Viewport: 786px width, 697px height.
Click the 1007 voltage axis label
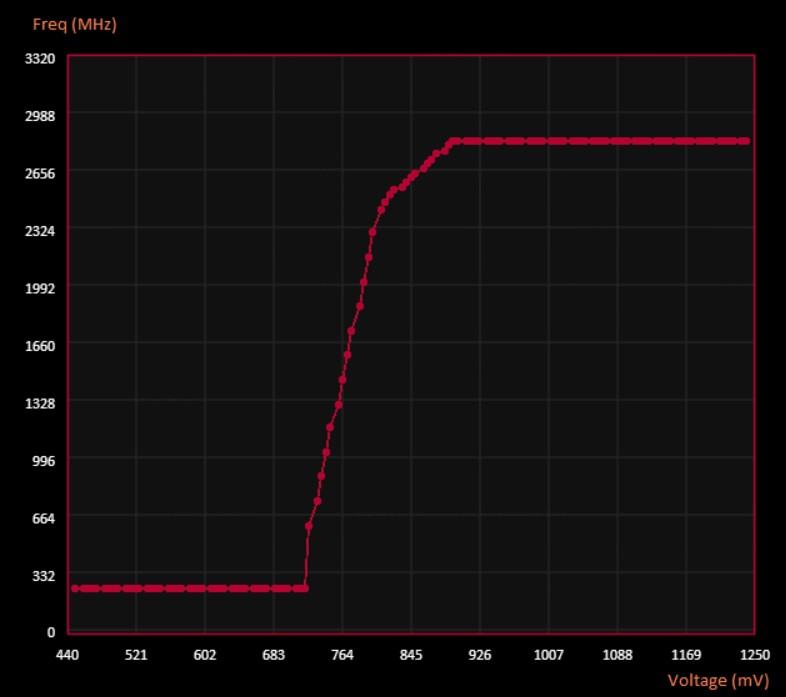click(548, 655)
